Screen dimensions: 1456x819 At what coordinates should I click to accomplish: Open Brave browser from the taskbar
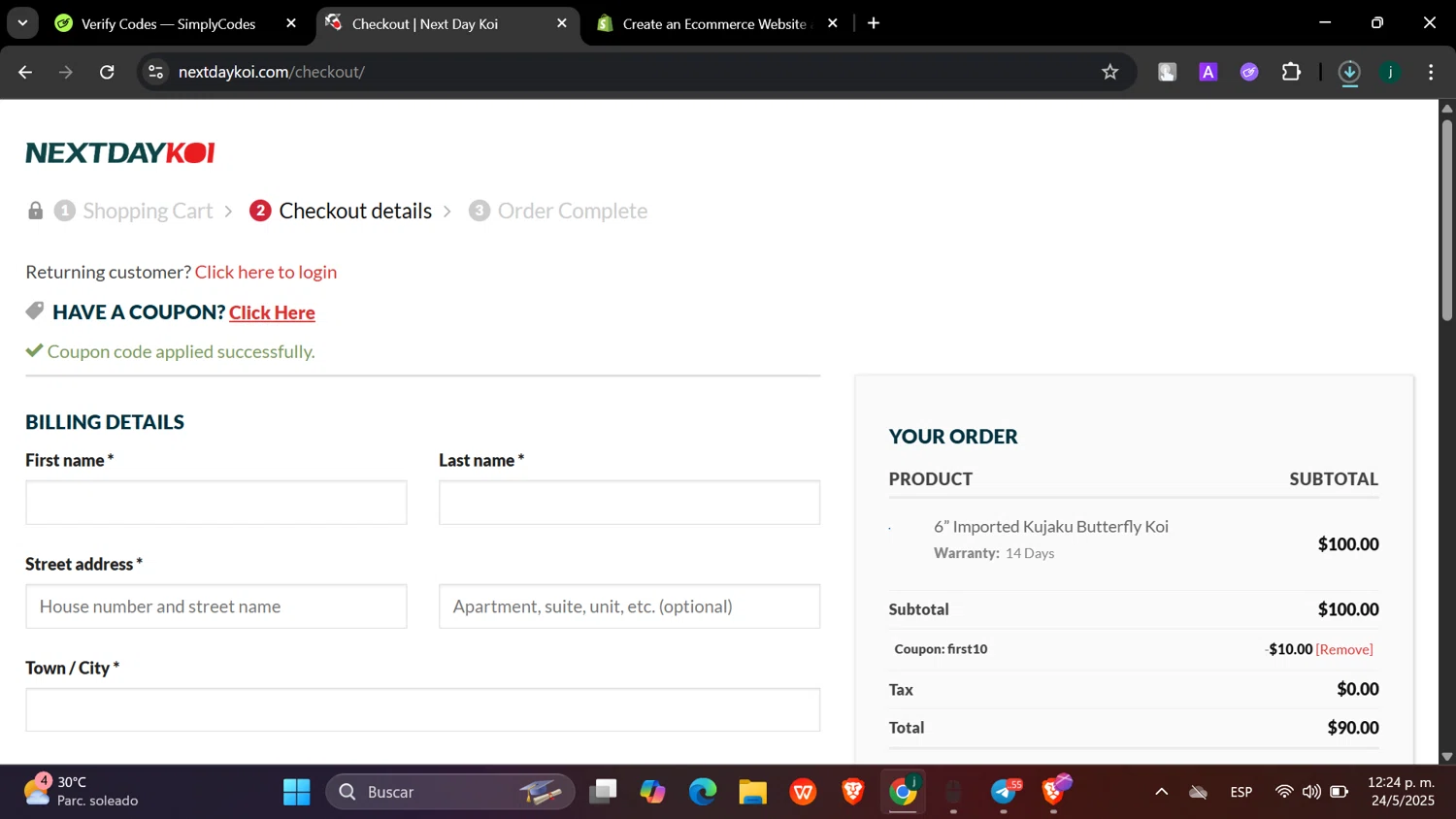[x=853, y=792]
